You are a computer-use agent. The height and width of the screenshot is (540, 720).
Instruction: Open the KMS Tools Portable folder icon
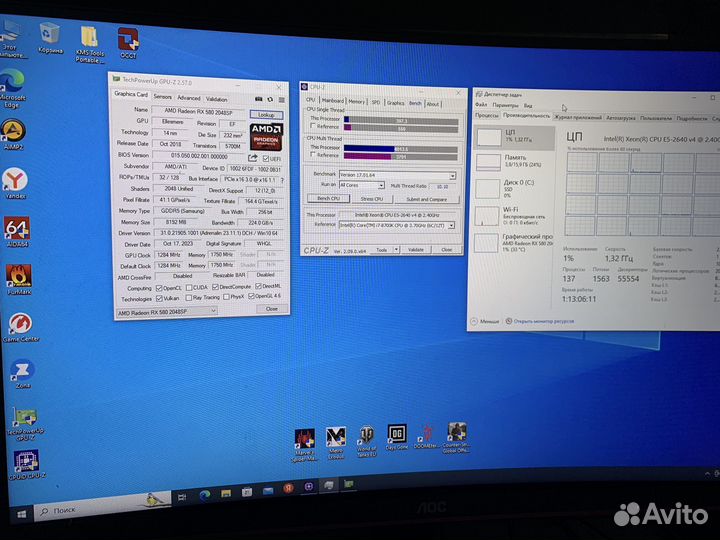(x=90, y=44)
